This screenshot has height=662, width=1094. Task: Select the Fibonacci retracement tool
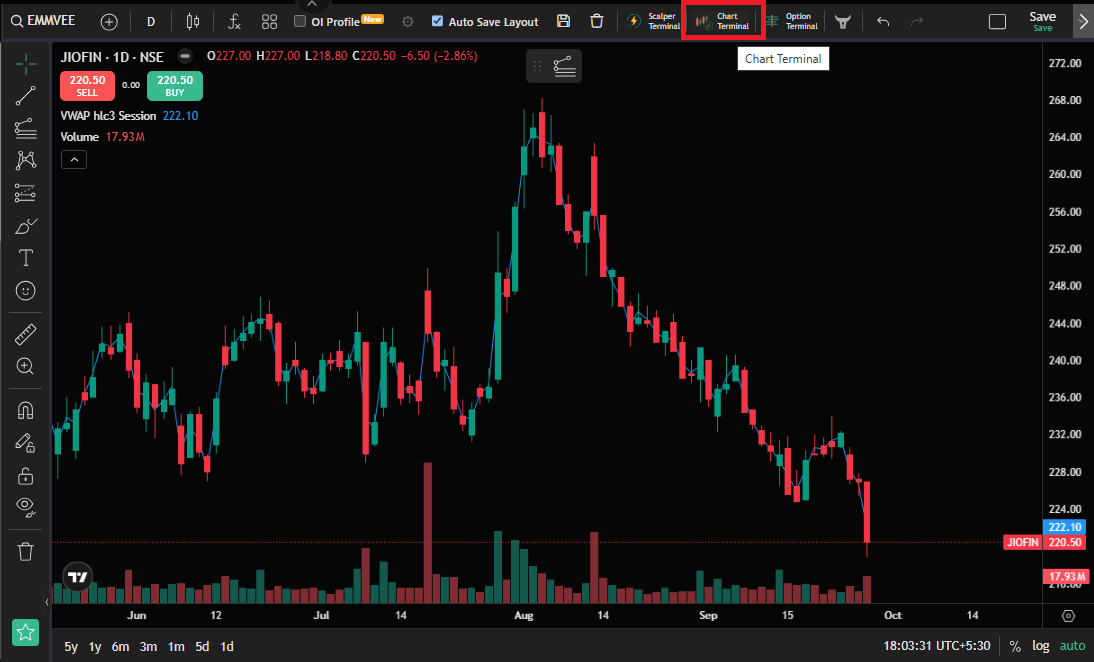[26, 128]
